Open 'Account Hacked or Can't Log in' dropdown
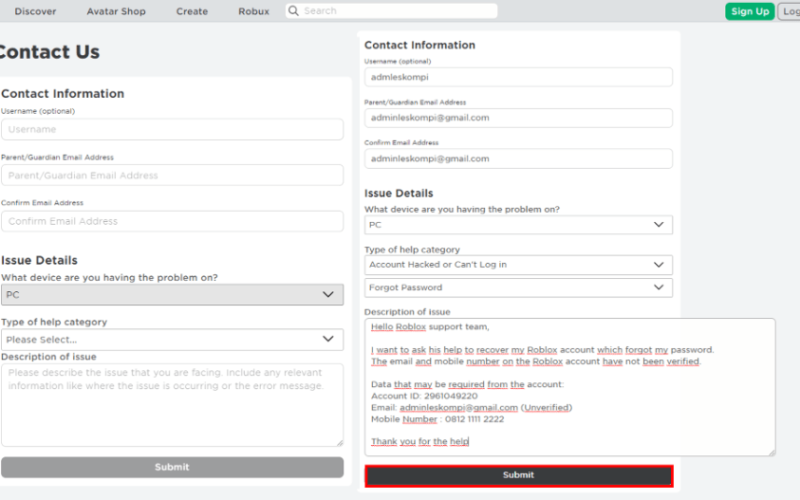Screen dimensions: 800x500 click(518, 265)
